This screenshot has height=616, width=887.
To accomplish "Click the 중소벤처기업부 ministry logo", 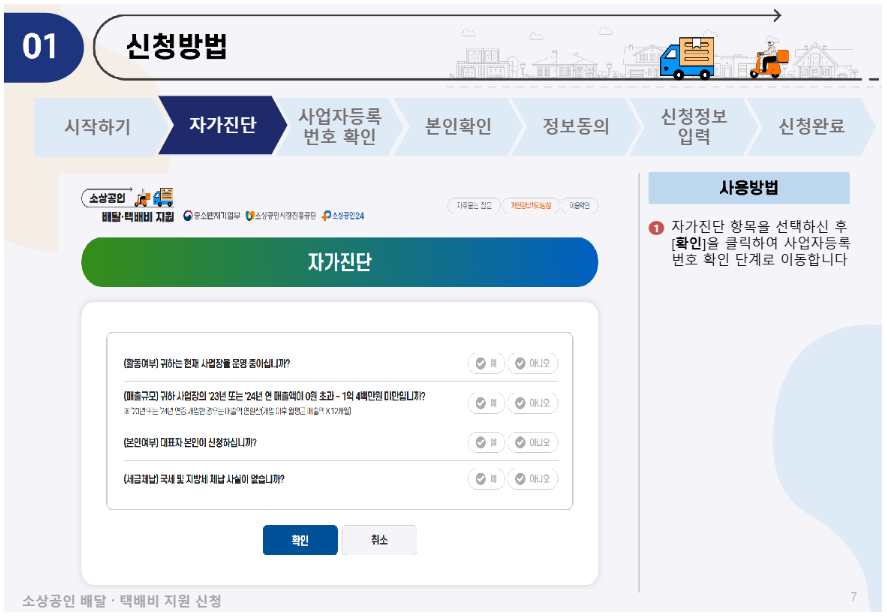I will (212, 216).
